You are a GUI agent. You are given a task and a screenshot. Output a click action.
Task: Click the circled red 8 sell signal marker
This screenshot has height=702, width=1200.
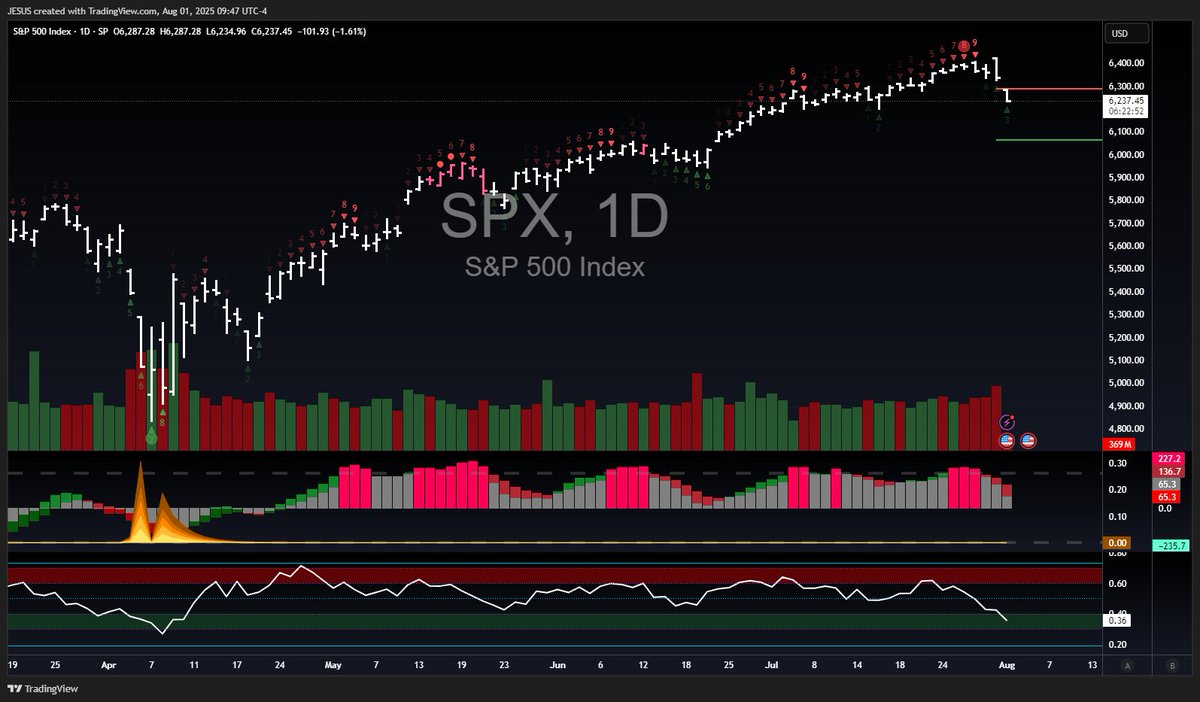[963, 45]
